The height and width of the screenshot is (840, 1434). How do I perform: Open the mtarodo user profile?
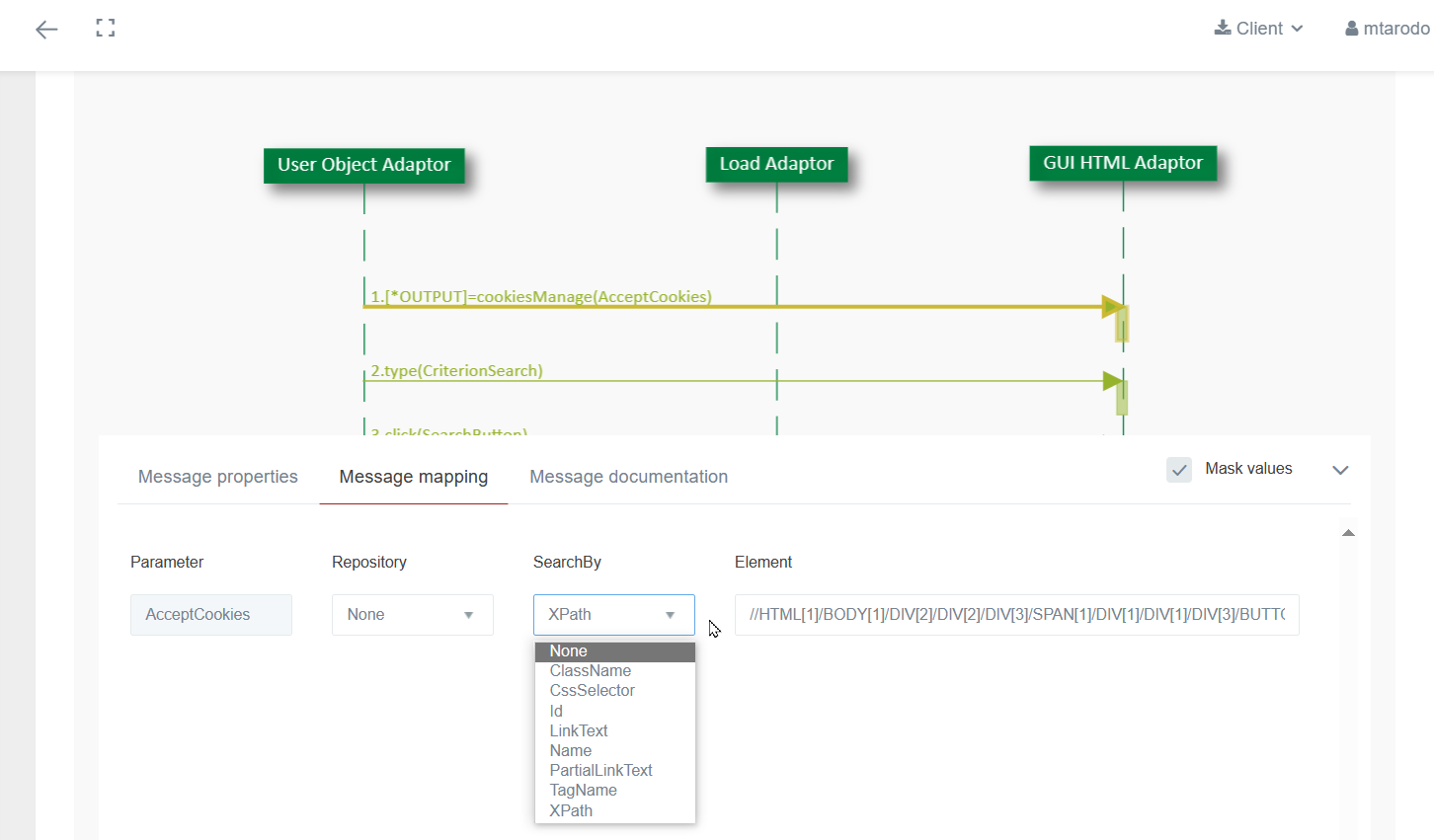point(1388,29)
